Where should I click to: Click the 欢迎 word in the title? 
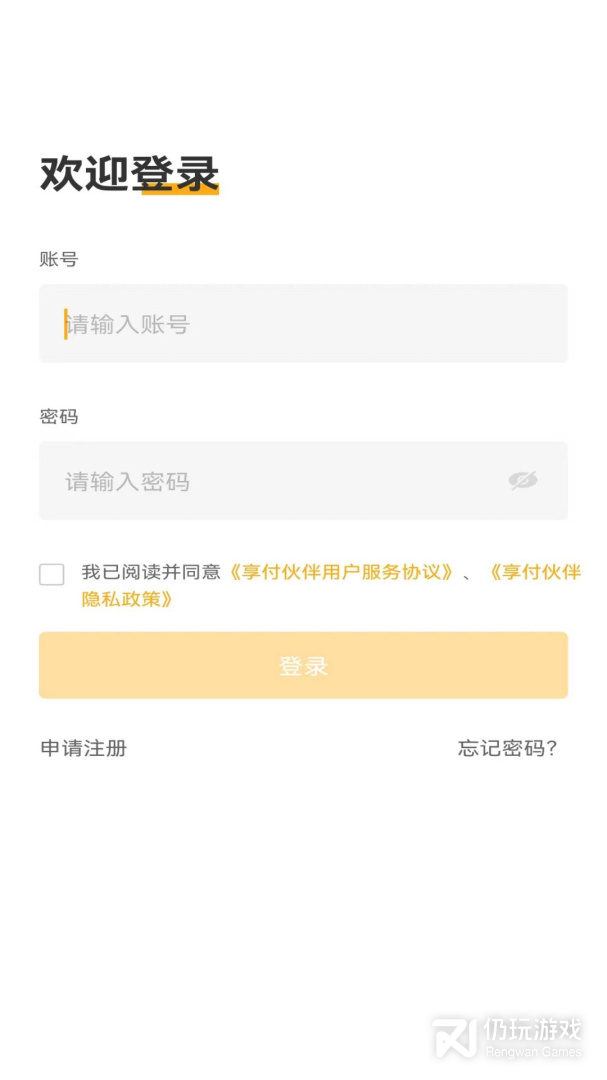[84, 173]
